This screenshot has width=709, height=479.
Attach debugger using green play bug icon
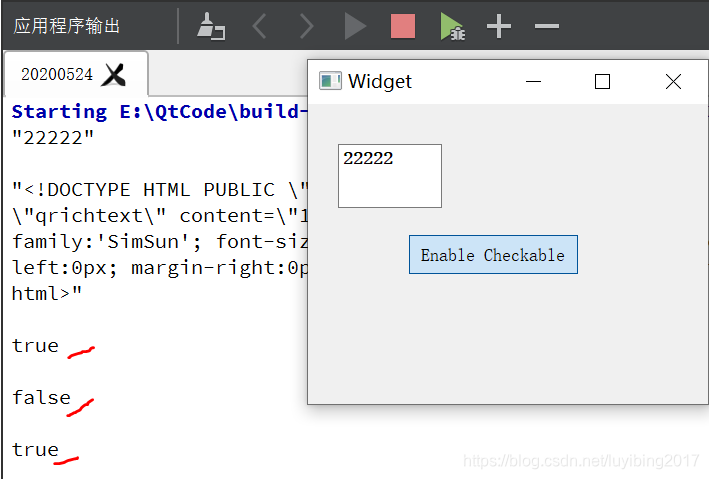[x=452, y=27]
